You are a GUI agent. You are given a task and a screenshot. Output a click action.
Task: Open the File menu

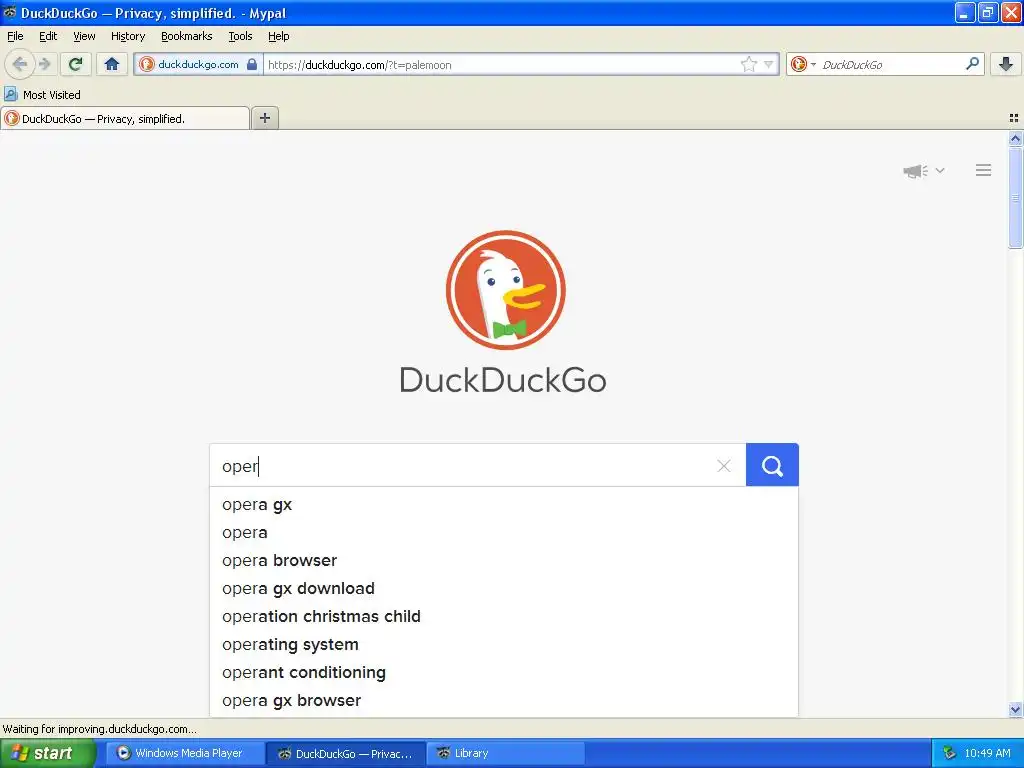pos(15,36)
